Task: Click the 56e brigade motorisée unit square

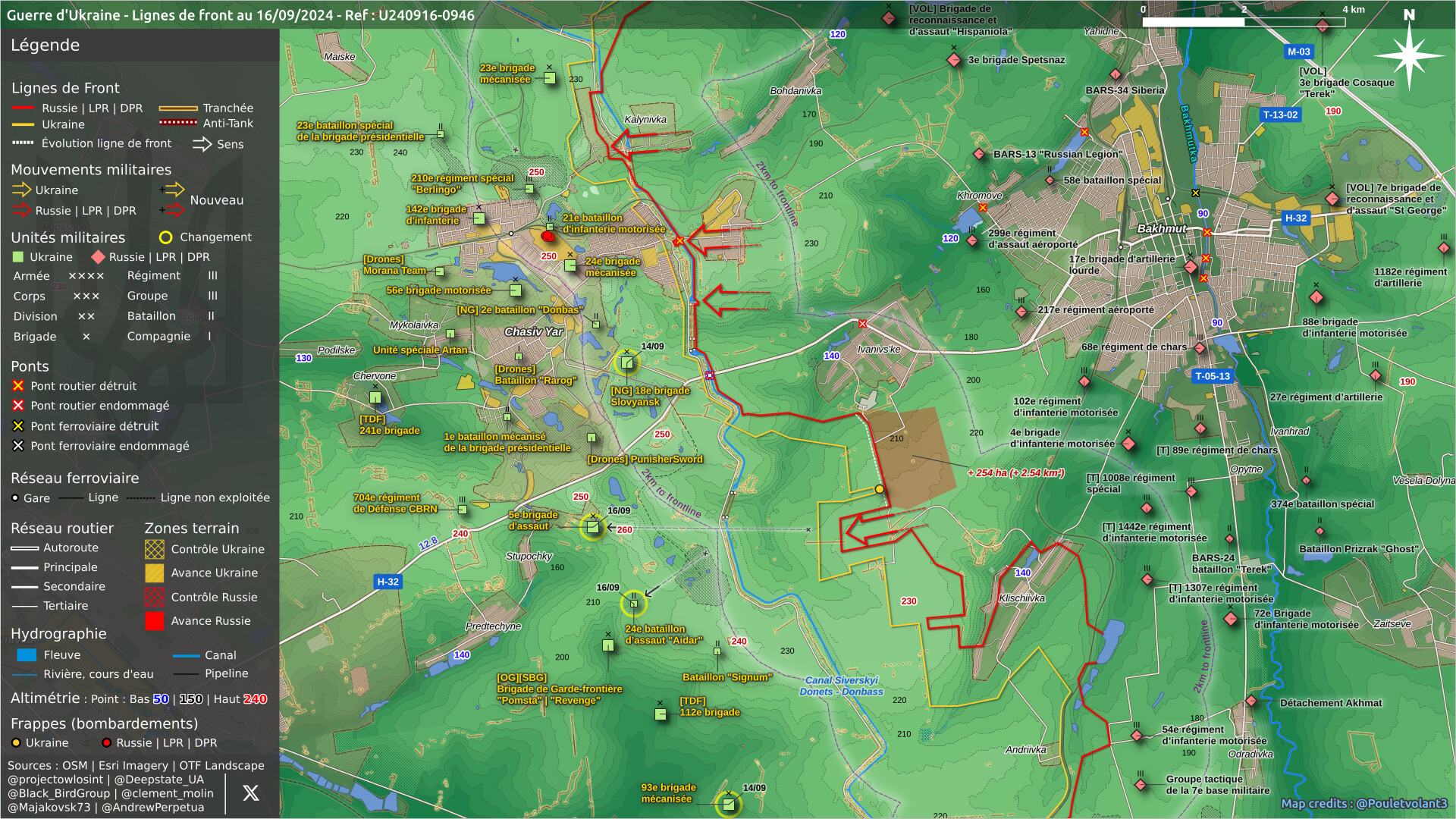Action: (516, 290)
